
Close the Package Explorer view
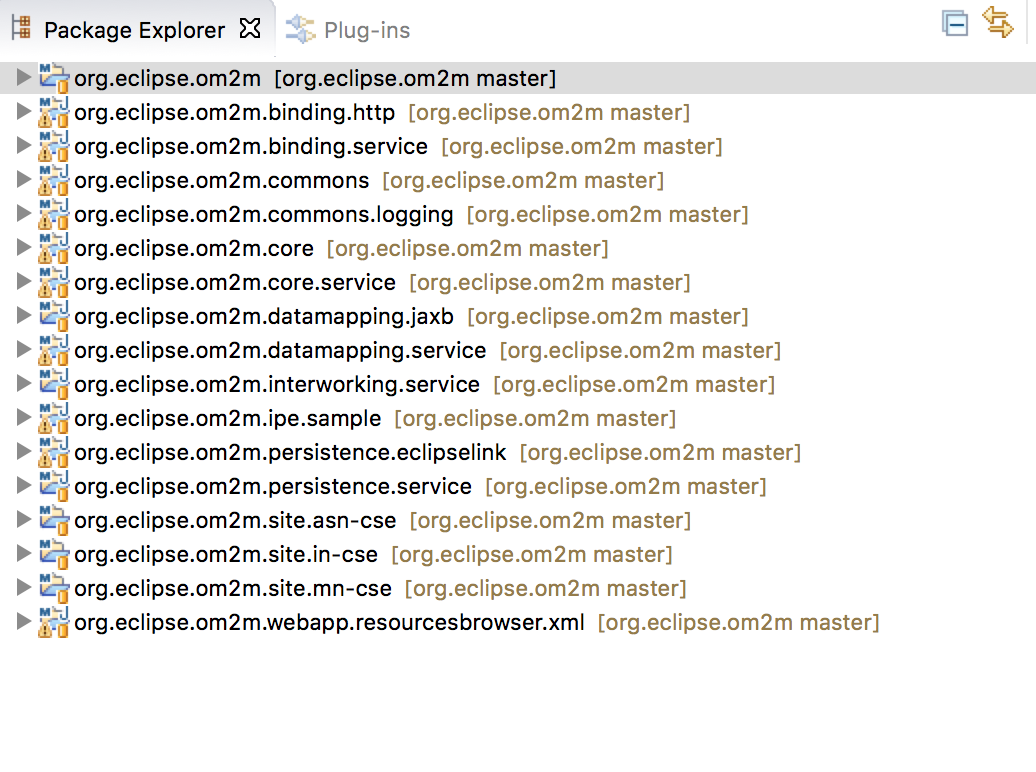tap(250, 28)
